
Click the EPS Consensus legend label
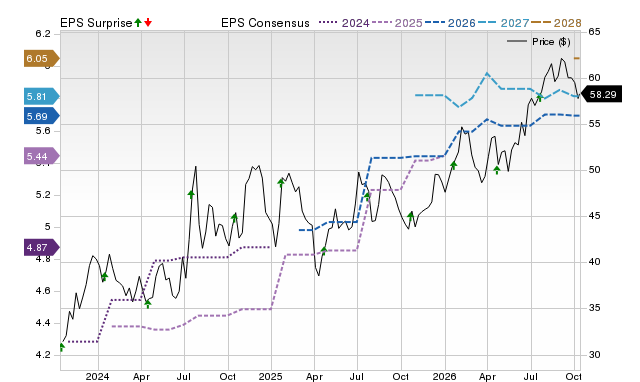pyautogui.click(x=265, y=23)
